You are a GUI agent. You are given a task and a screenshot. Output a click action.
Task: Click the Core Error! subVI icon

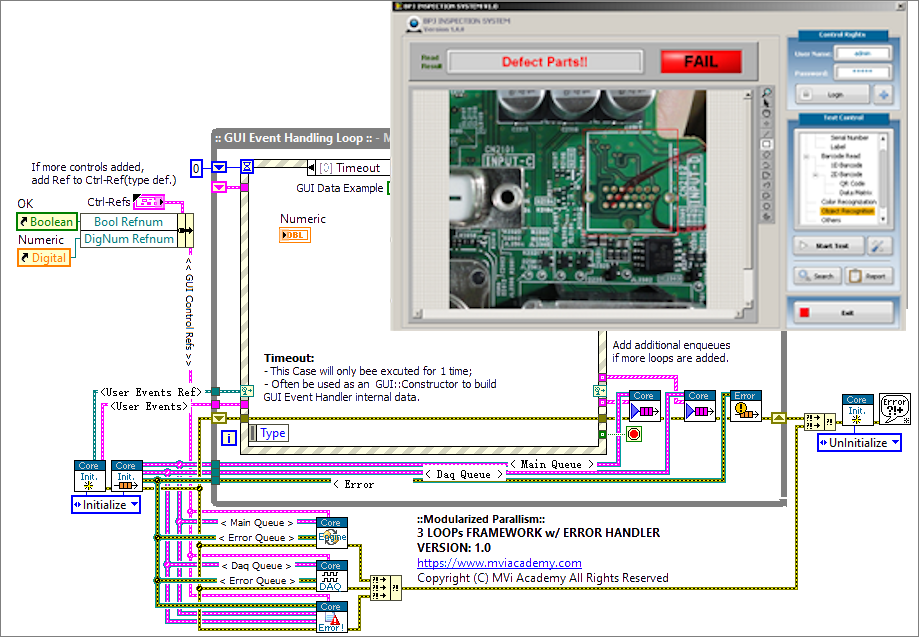point(332,617)
